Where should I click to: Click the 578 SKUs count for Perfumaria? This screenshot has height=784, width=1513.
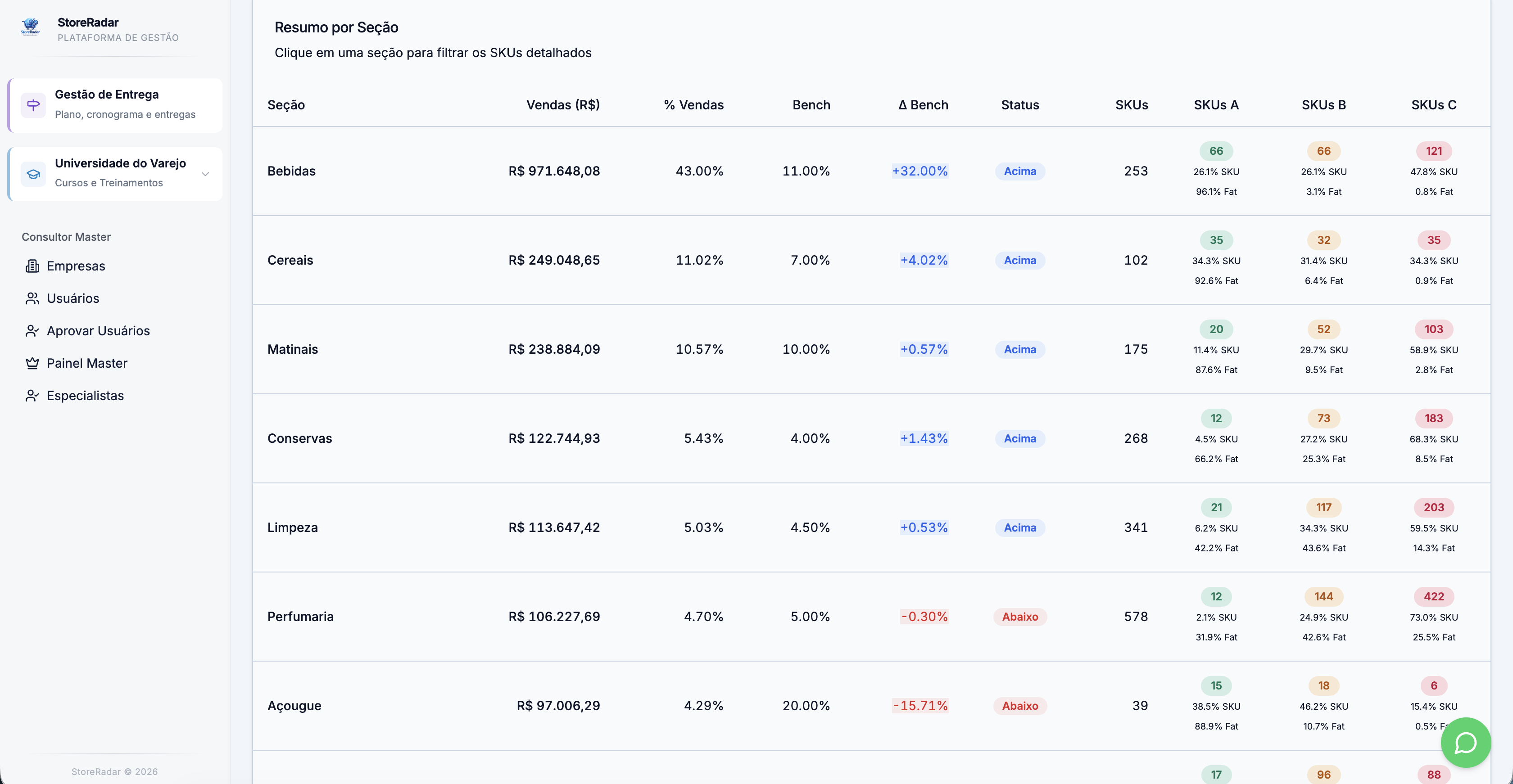(x=1135, y=617)
